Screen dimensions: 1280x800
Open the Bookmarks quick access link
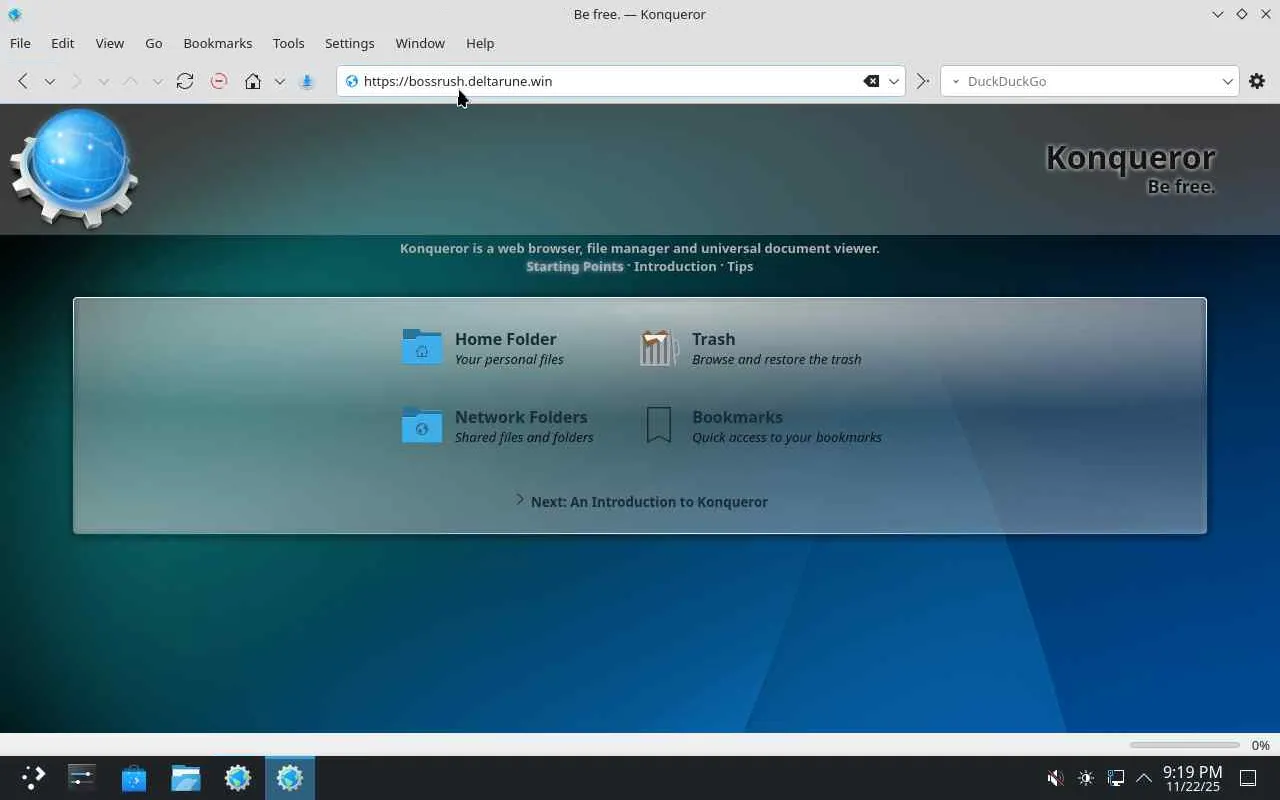point(737,417)
